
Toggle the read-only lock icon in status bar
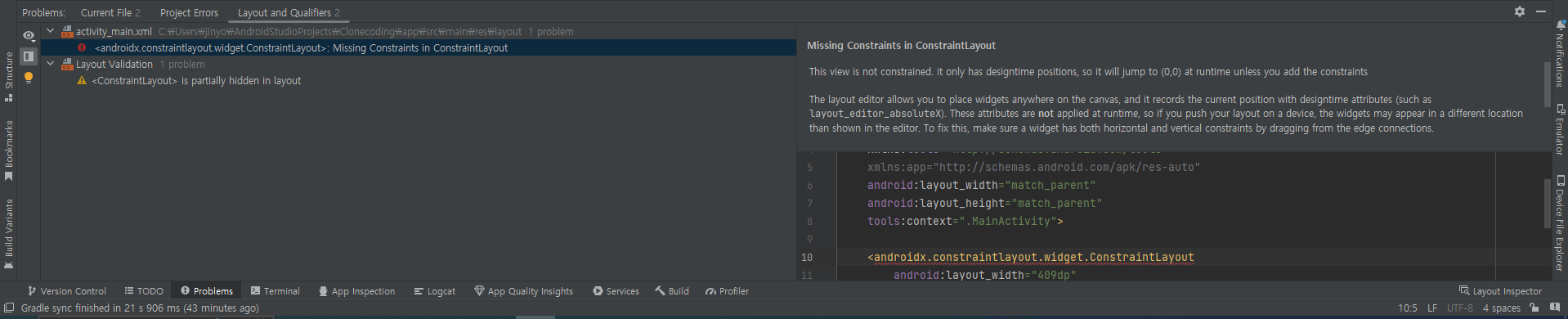coord(1534,308)
